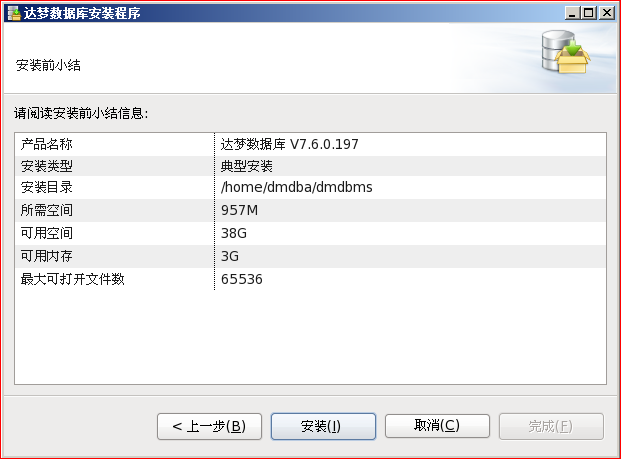Go back with the 上一步(B) button
Image resolution: width=621 pixels, height=459 pixels.
tap(209, 426)
